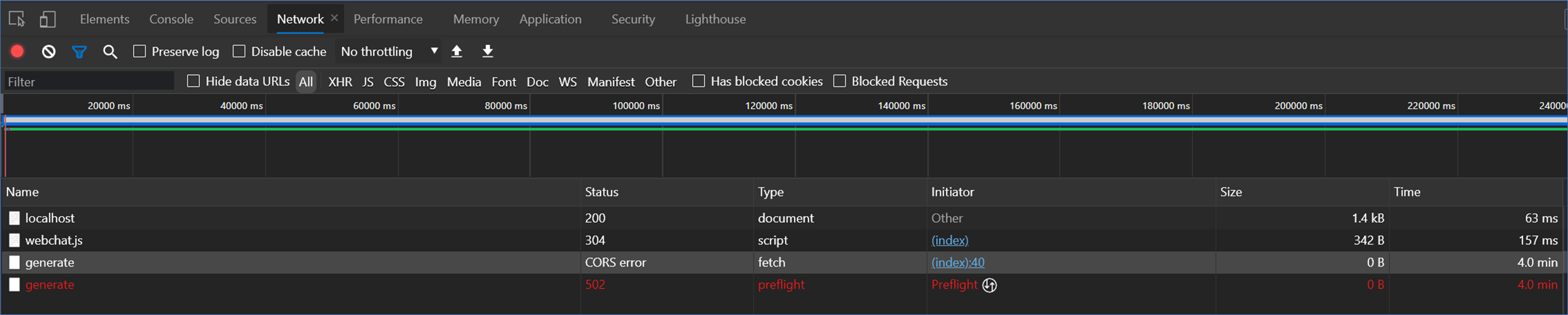Filter requests by Manifest
Screen dimensions: 1568x315
(610, 82)
